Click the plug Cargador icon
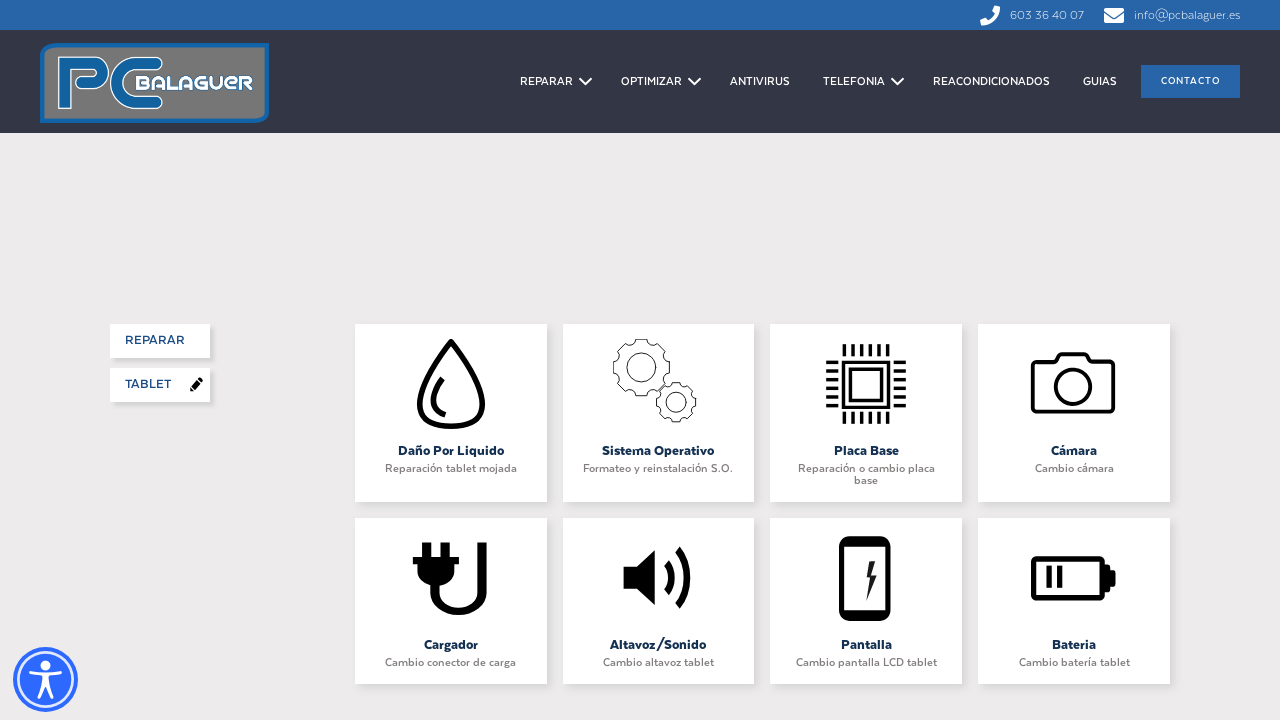This screenshot has width=1280, height=720. tap(450, 578)
